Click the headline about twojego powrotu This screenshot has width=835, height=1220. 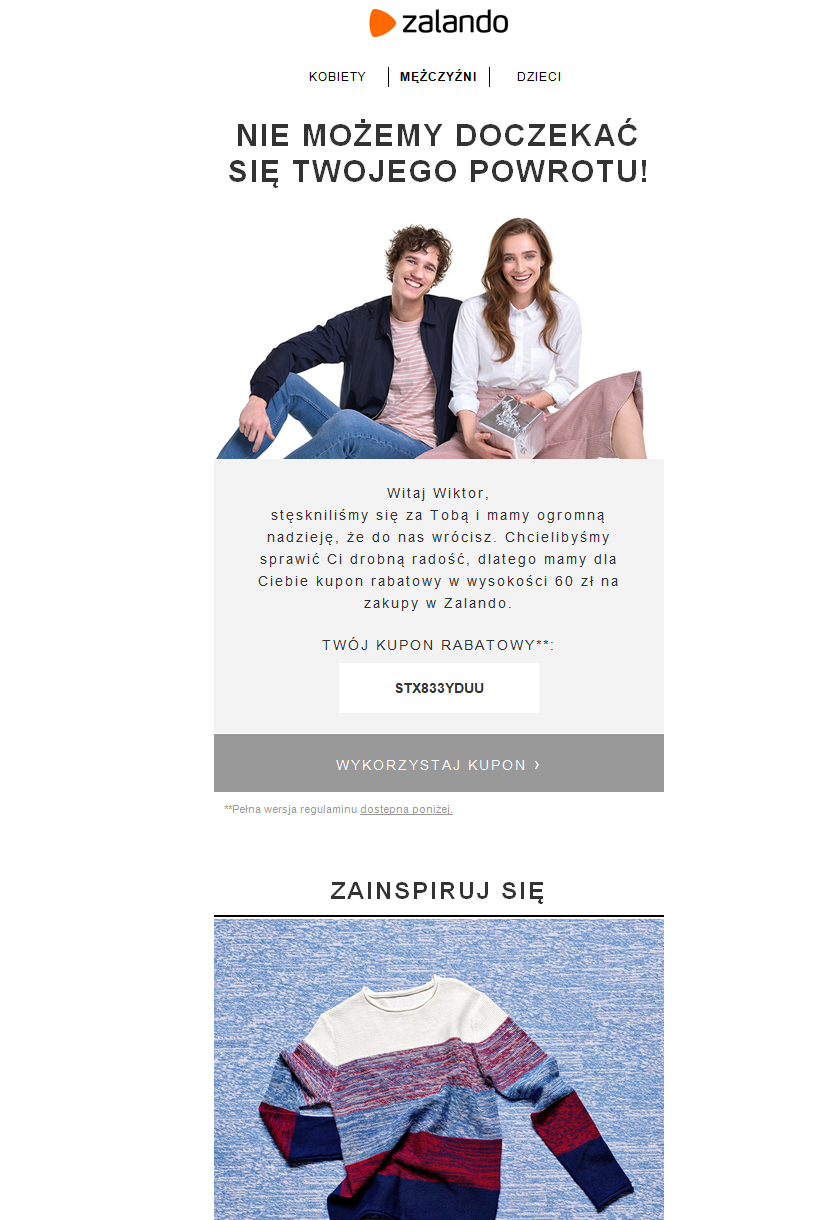tap(438, 153)
